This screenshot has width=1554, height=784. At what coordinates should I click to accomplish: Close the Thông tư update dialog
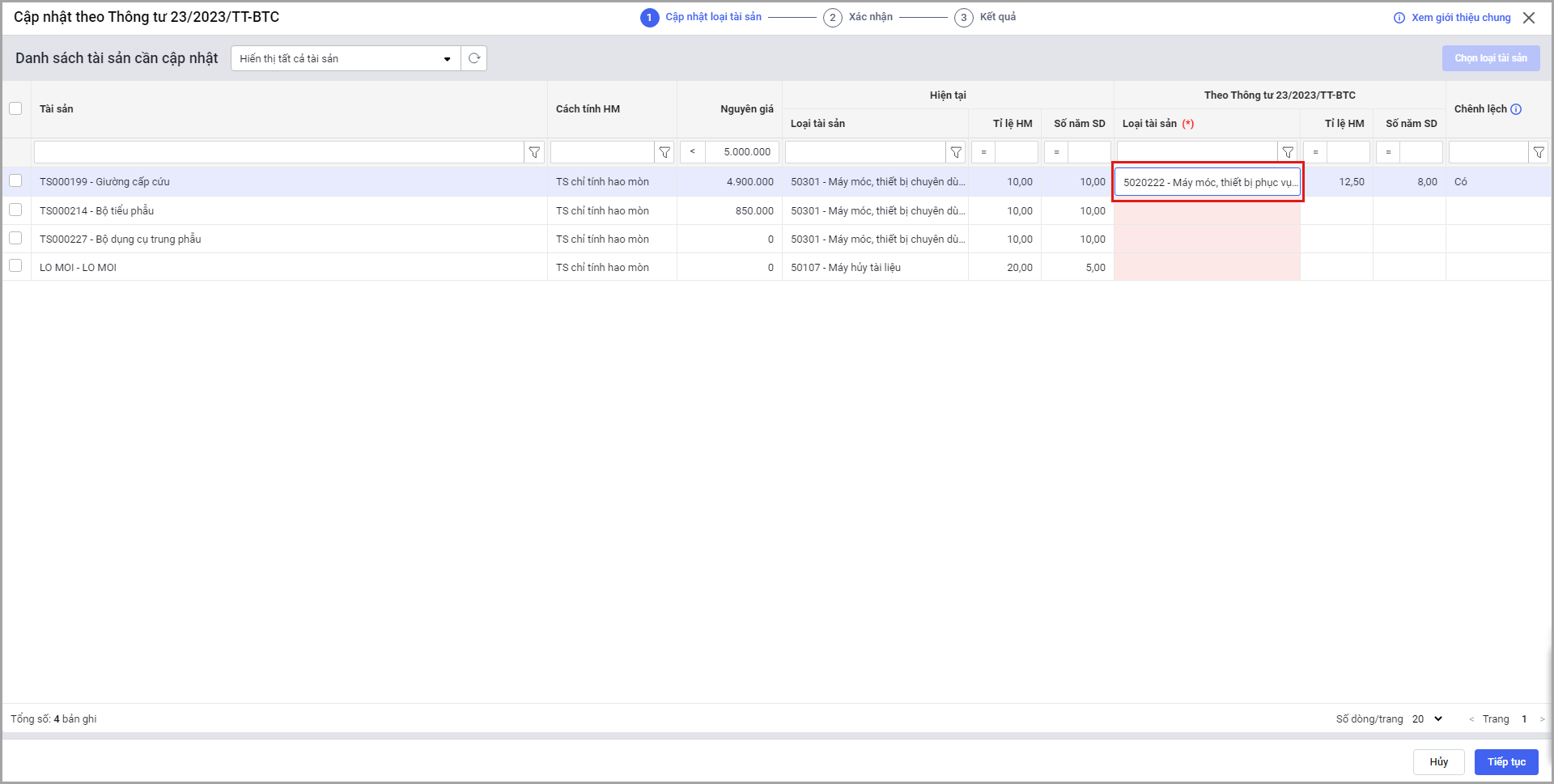tap(1529, 18)
